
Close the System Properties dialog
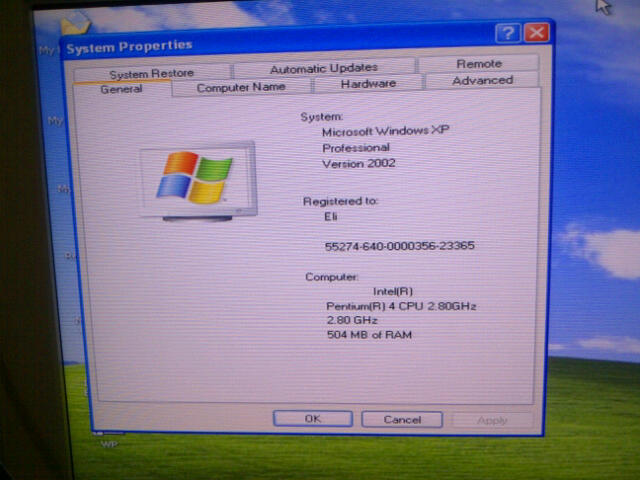pos(536,33)
